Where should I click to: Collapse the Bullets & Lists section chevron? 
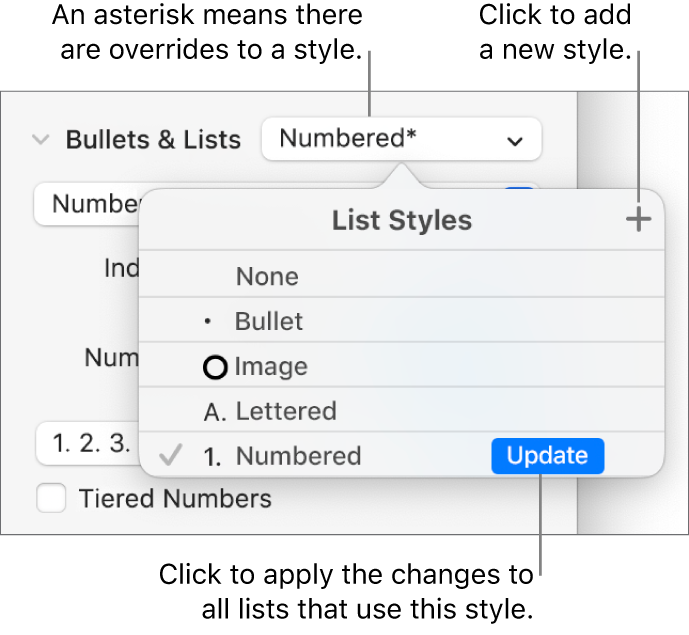[40, 140]
